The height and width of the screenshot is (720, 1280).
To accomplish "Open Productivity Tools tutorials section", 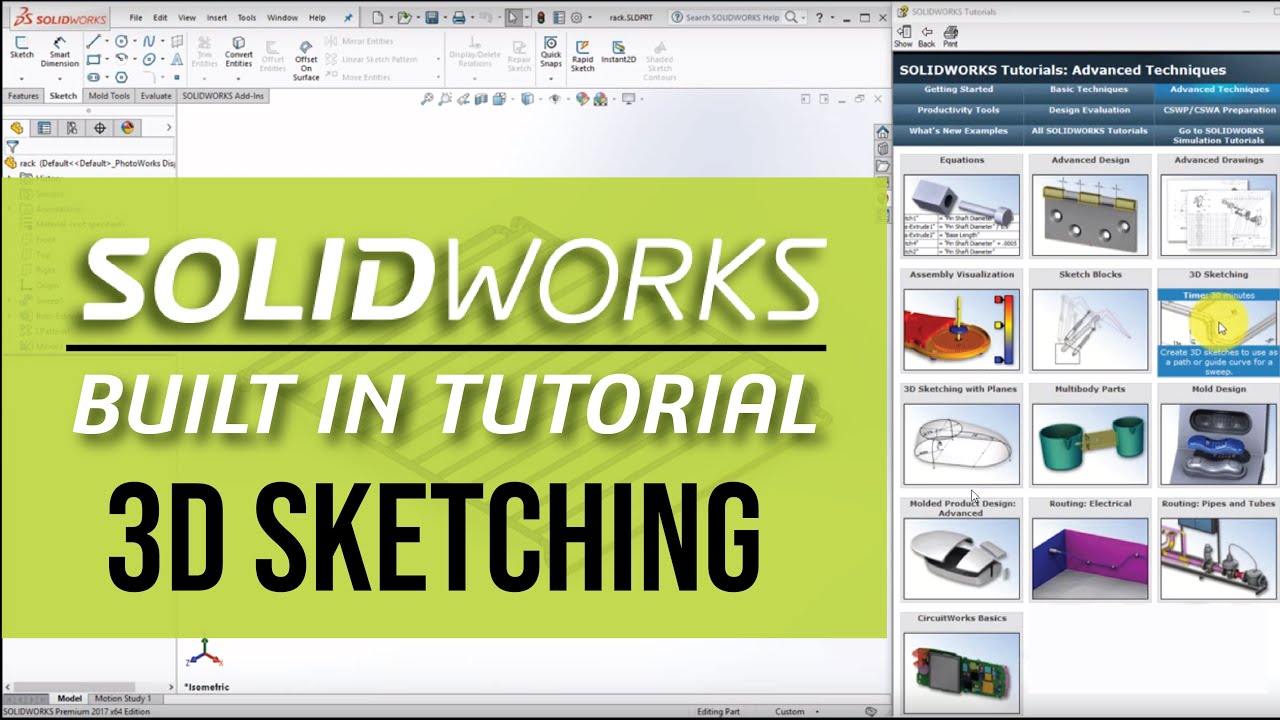I will coord(958,110).
